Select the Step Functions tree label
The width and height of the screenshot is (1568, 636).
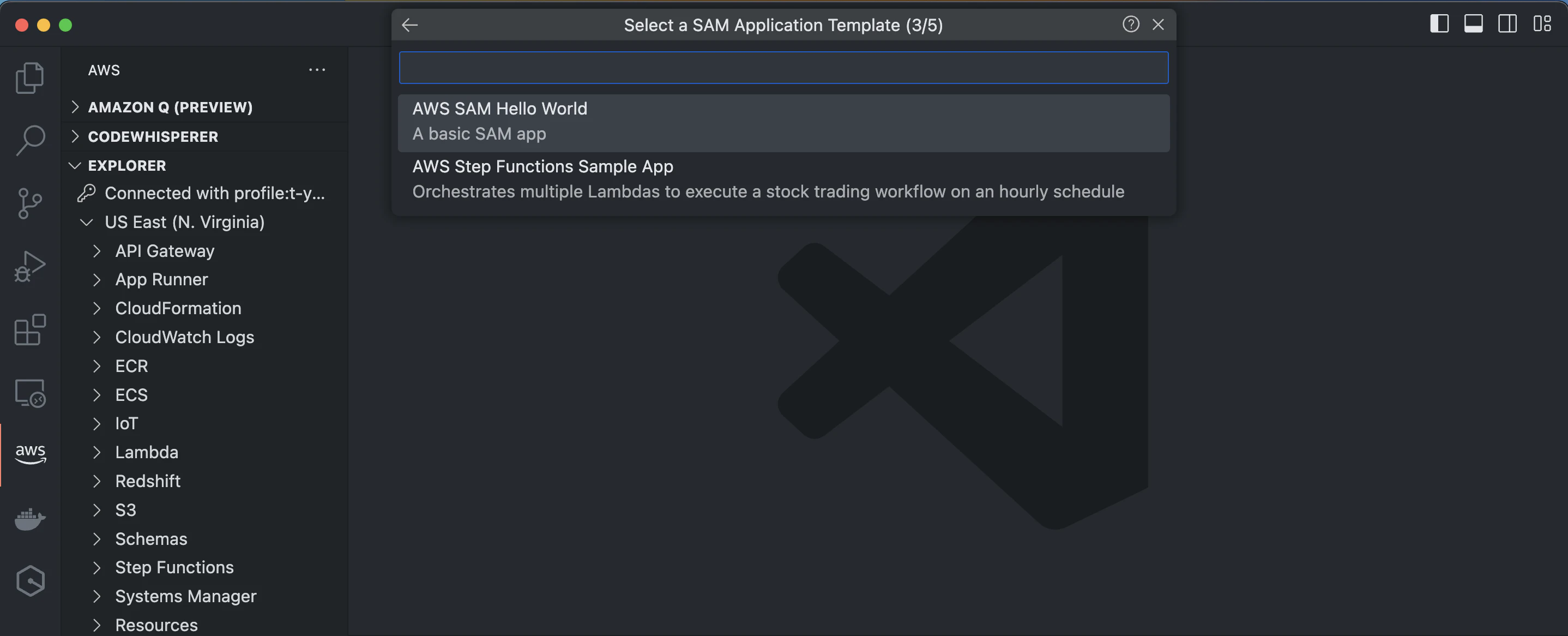(x=174, y=567)
